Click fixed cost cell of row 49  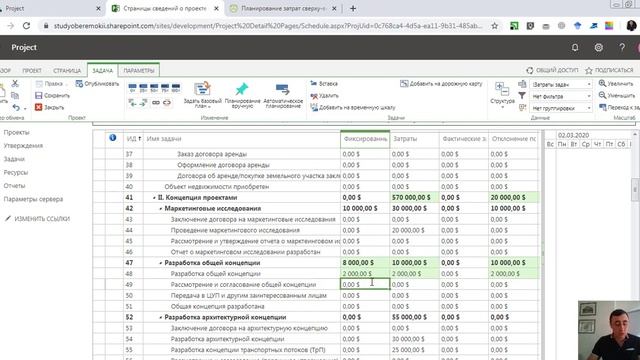pos(365,284)
